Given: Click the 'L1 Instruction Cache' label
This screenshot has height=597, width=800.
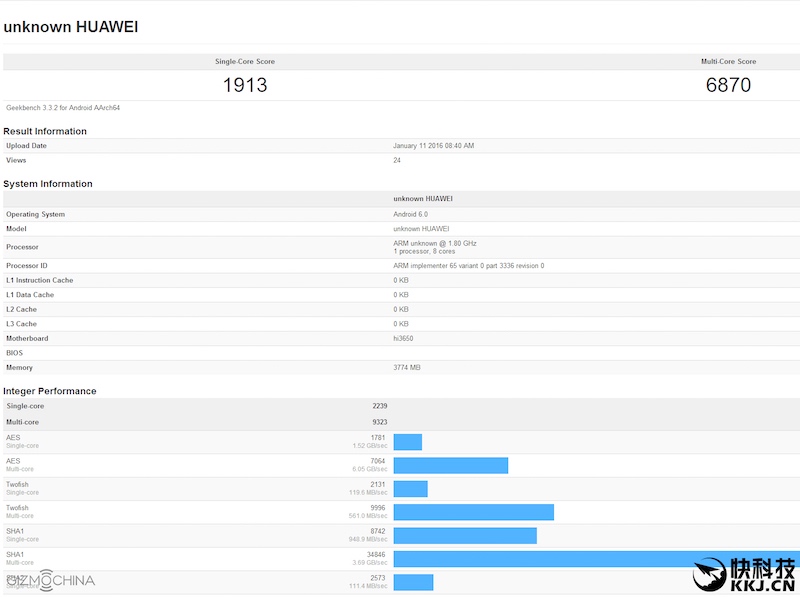Looking at the screenshot, I should coord(40,280).
